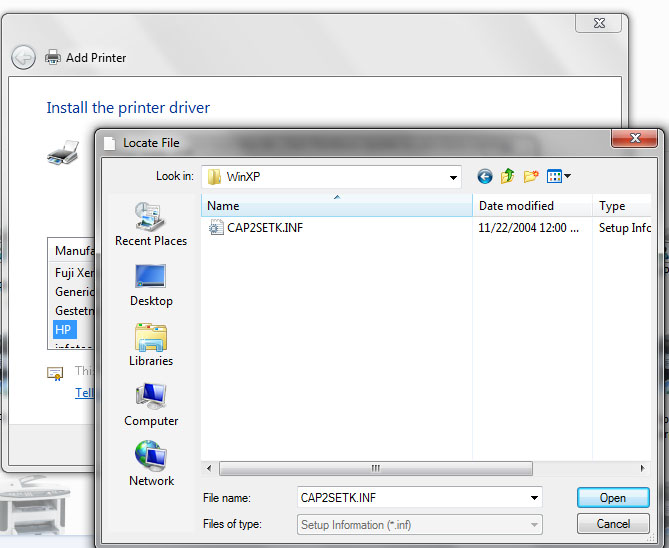Expand the File name dropdown arrow

point(534,498)
